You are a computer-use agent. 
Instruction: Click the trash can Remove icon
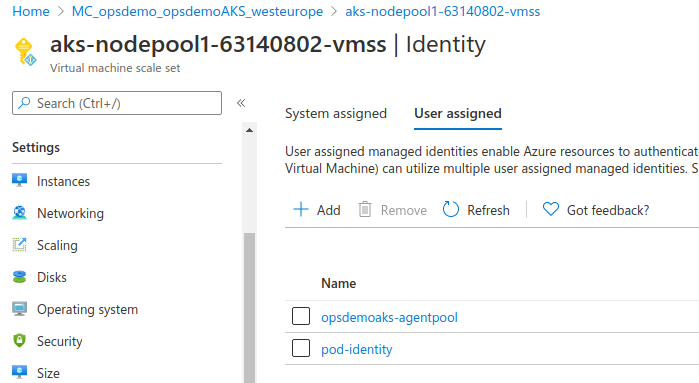[365, 209]
